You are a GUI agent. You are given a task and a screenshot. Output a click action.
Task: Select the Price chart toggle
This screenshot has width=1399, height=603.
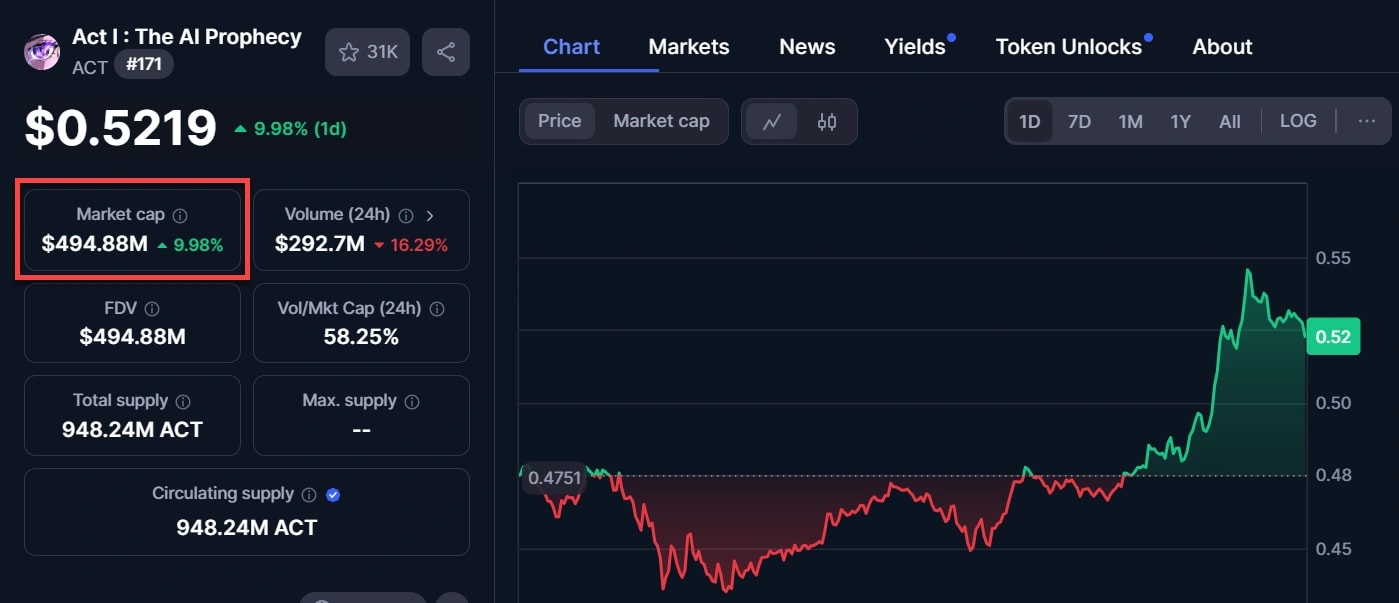click(x=559, y=121)
